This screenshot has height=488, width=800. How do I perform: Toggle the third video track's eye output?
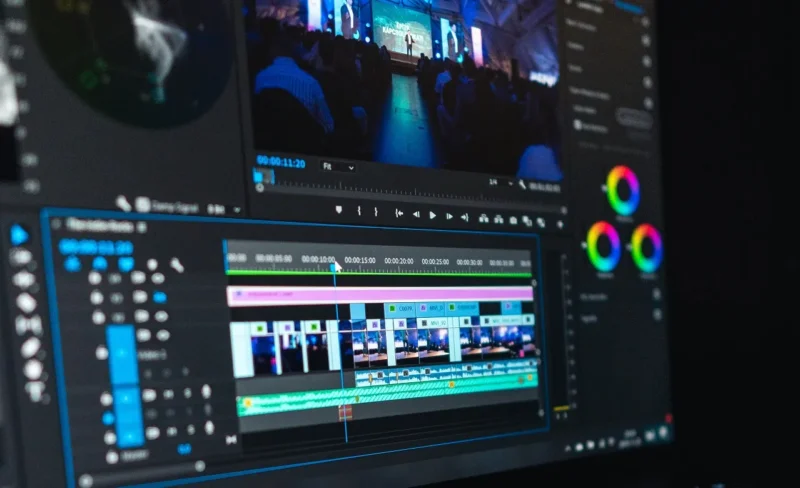pos(161,316)
